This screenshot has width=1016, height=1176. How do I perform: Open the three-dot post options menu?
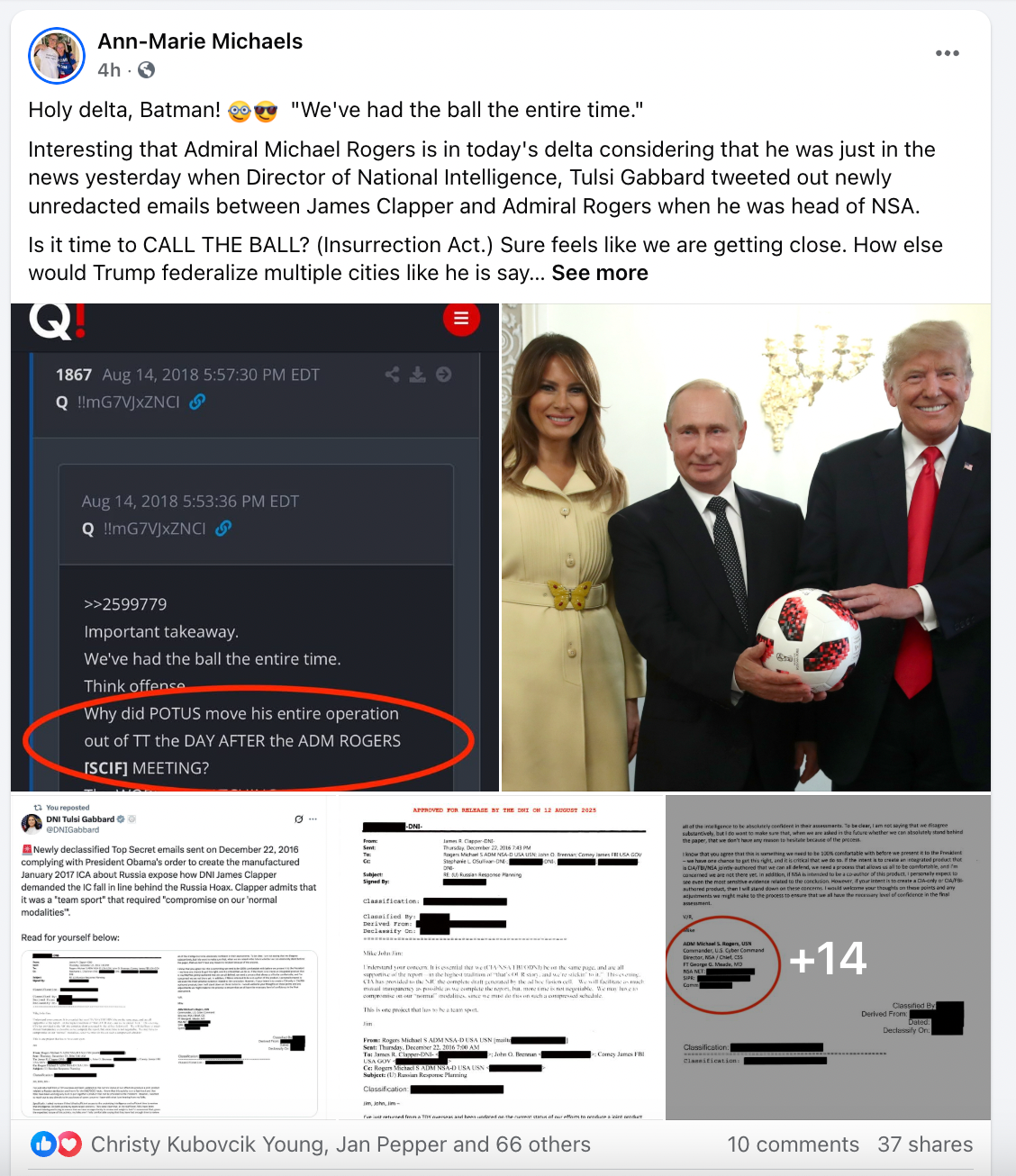(x=947, y=53)
